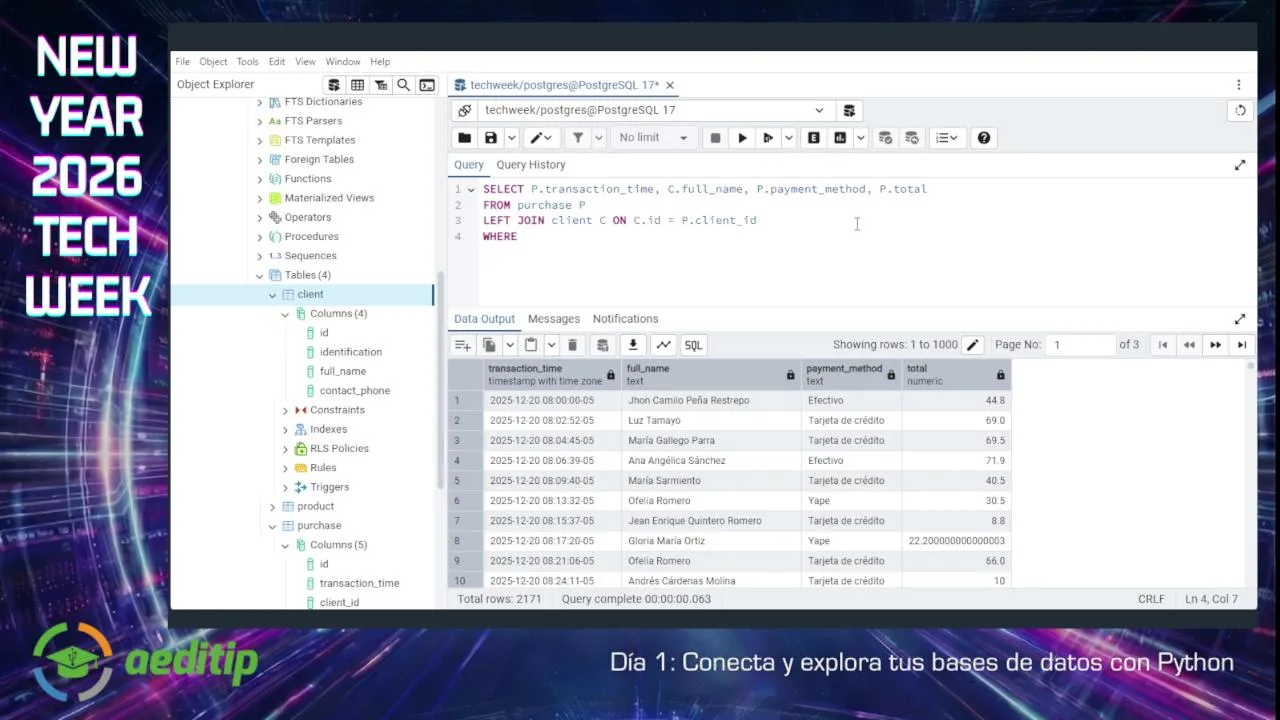Rollback the transaction icon

911,138
